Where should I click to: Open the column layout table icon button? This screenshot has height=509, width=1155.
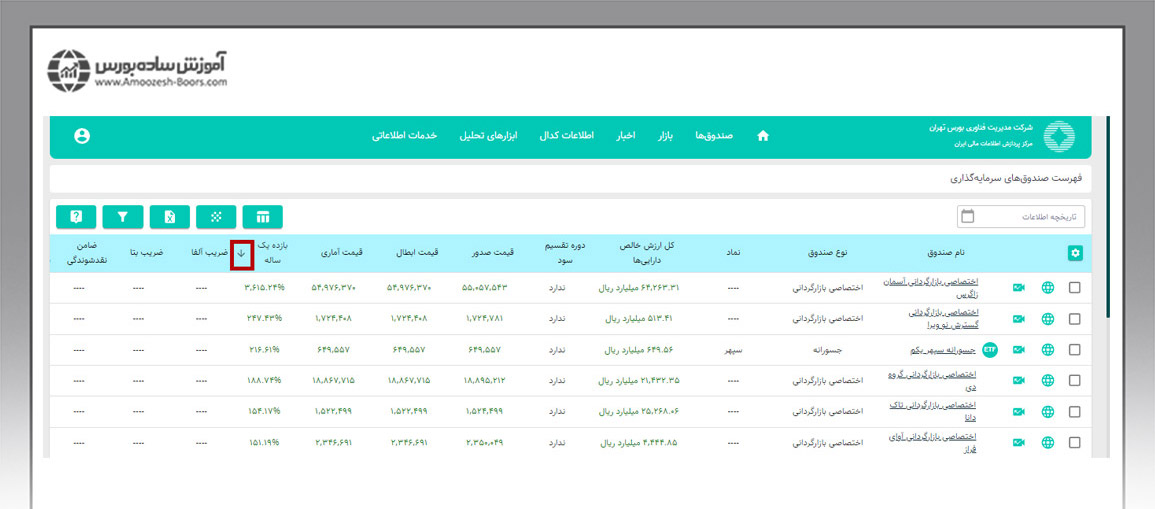(x=262, y=216)
